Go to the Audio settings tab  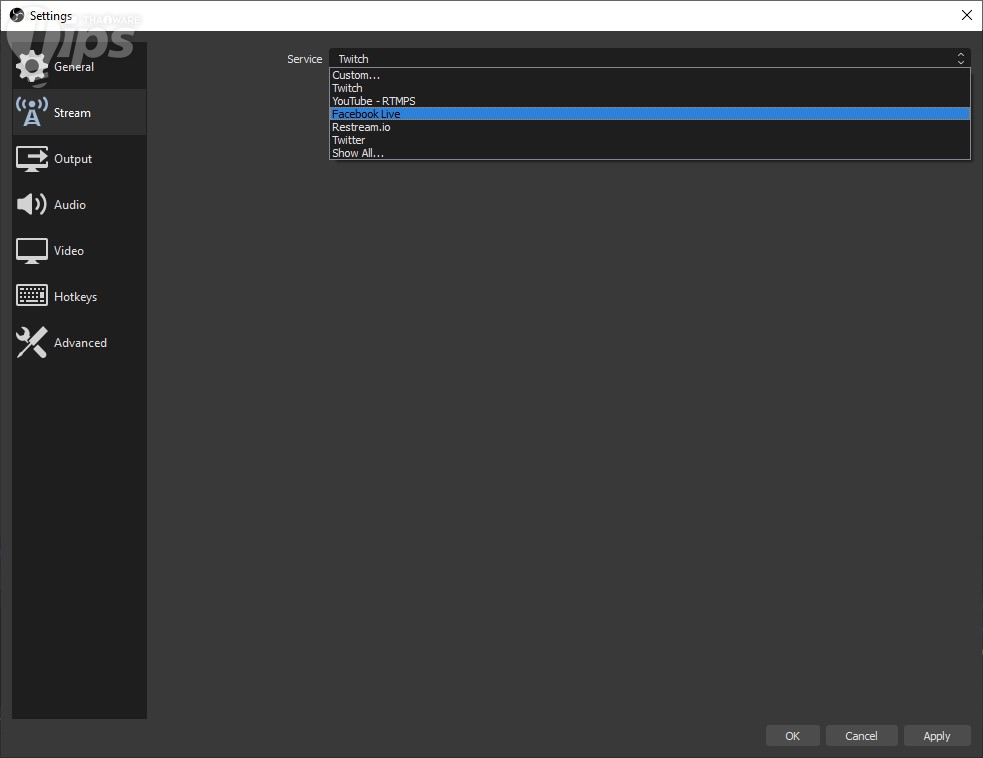coord(79,204)
